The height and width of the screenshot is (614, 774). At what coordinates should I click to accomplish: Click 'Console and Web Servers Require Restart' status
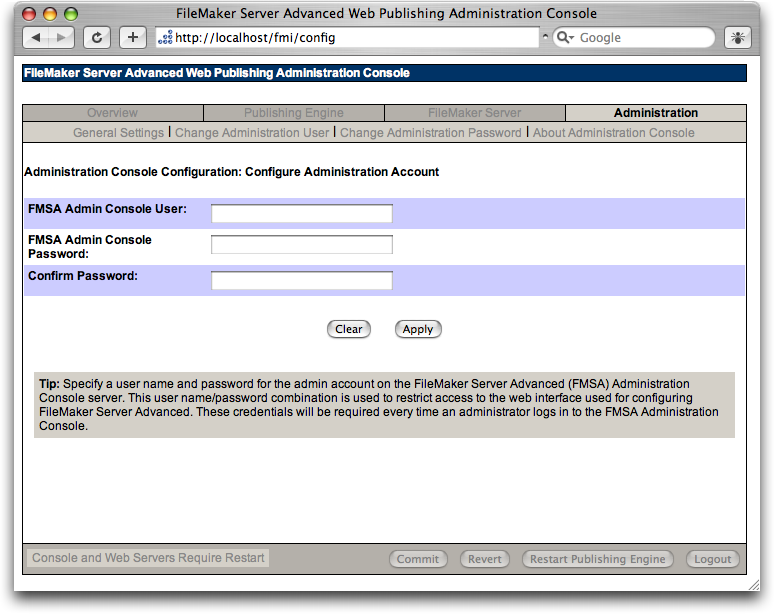pyautogui.click(x=148, y=558)
